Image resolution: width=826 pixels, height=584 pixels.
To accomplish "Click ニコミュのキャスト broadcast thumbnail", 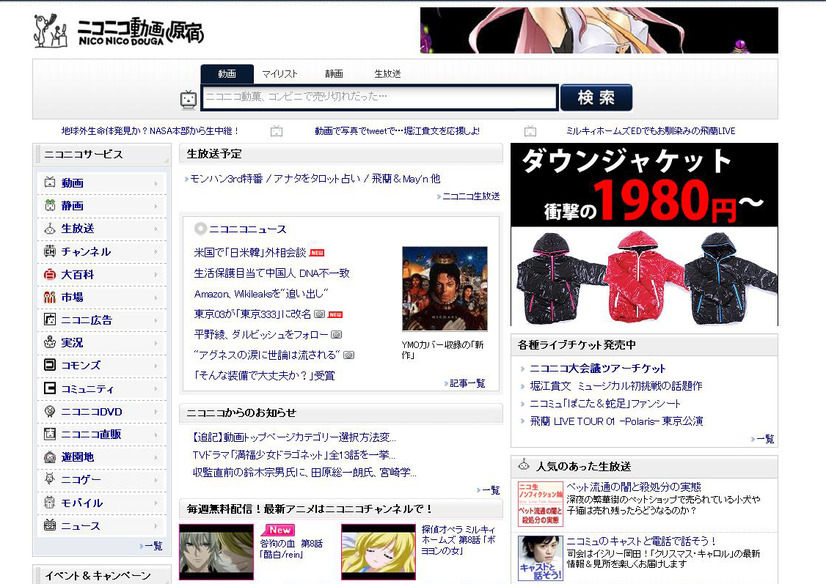I will tap(540, 558).
